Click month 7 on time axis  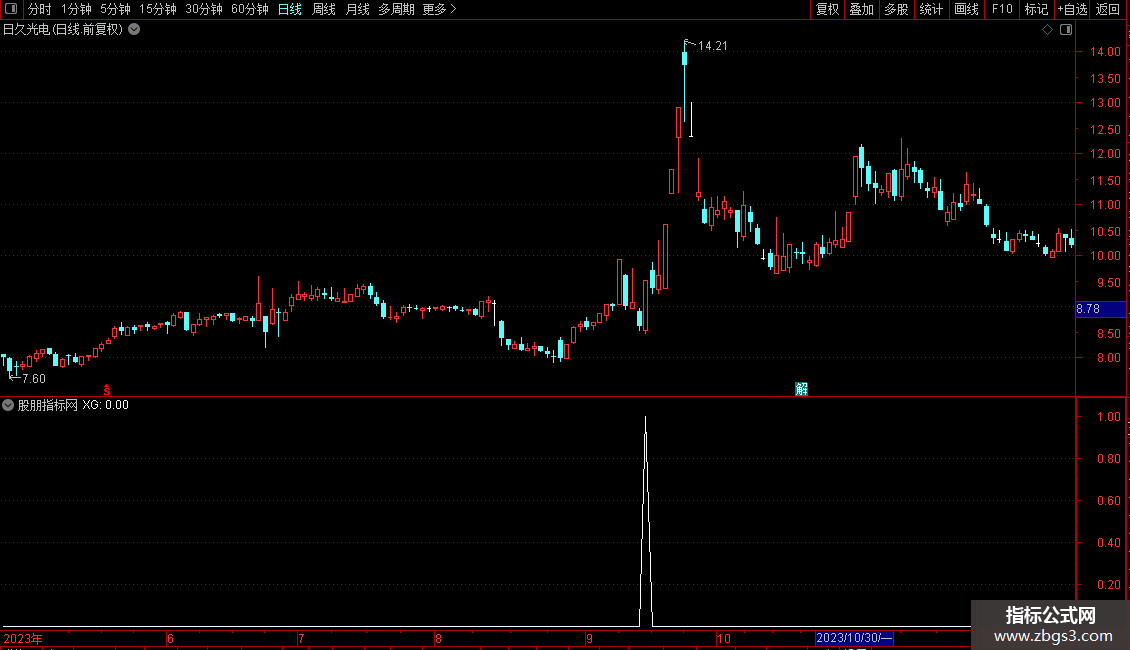pos(301,638)
